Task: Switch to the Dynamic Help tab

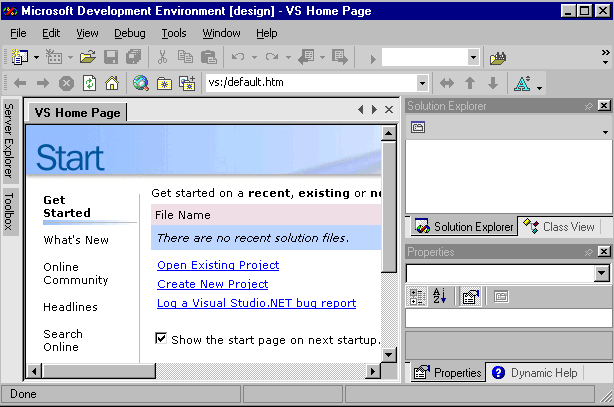Action: coord(535,373)
